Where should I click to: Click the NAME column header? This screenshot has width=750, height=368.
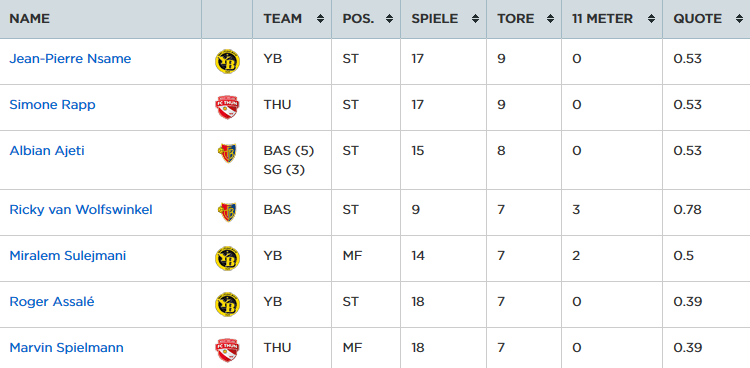point(30,19)
